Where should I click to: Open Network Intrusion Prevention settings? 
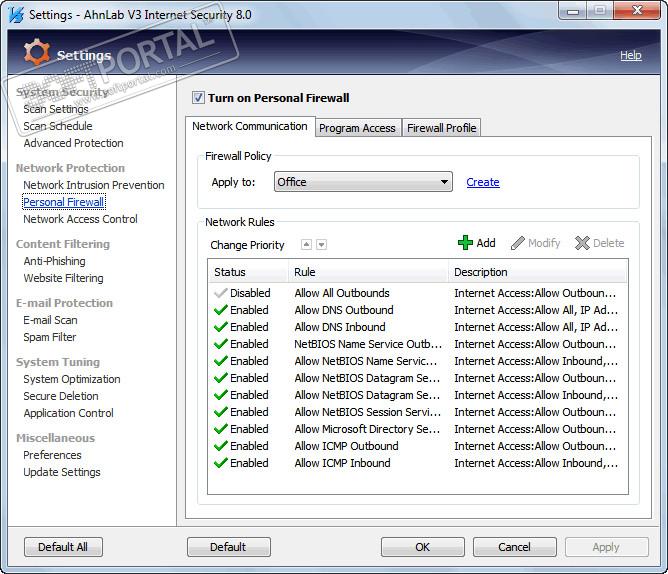[94, 185]
